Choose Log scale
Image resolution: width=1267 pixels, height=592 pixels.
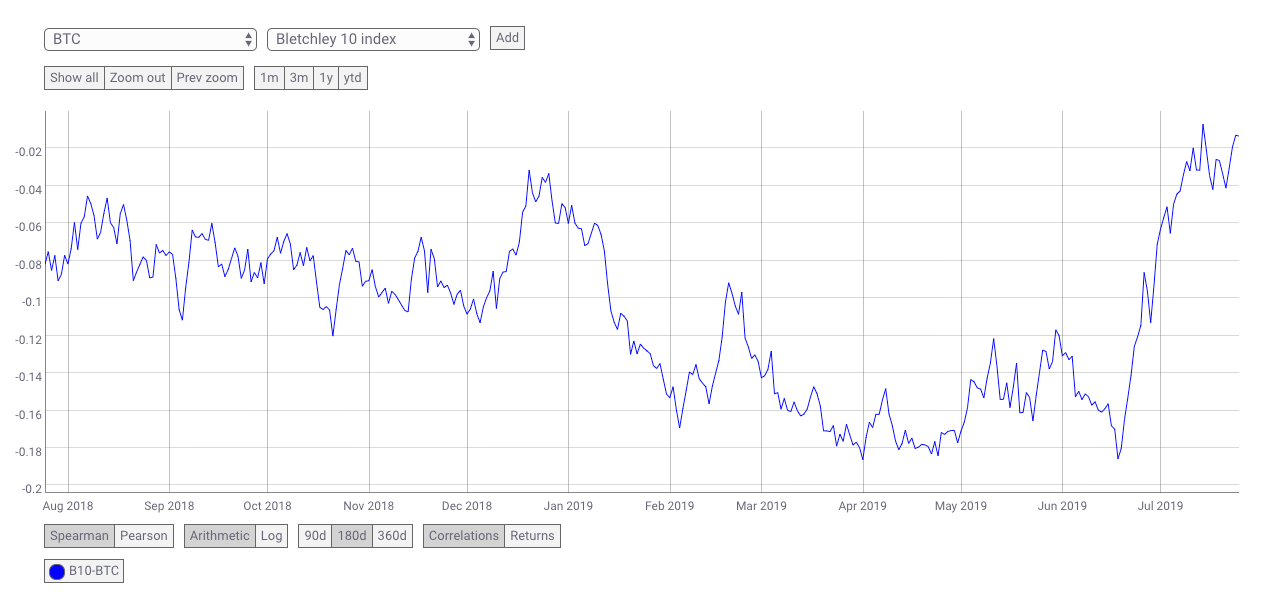coord(271,536)
